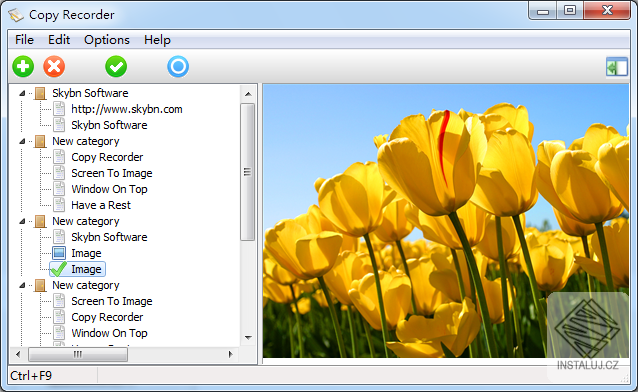Click the picture icon next to unchecked Image
Viewport: 638px width, 392px height.
[x=59, y=253]
